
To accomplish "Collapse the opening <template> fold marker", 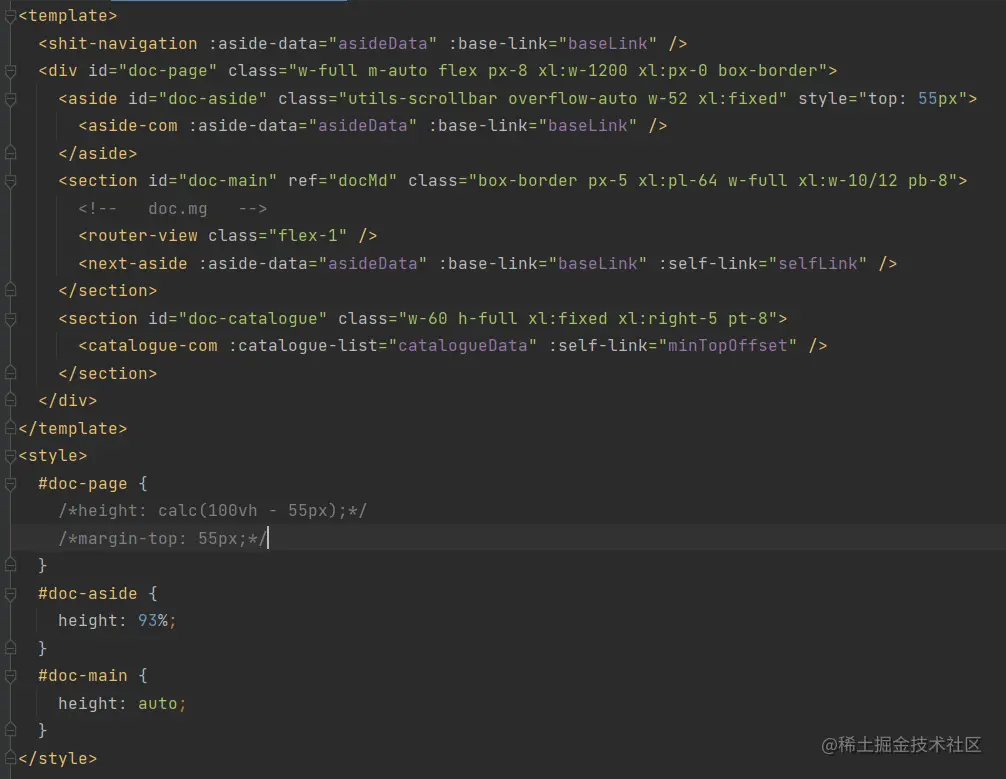I will tap(10, 16).
